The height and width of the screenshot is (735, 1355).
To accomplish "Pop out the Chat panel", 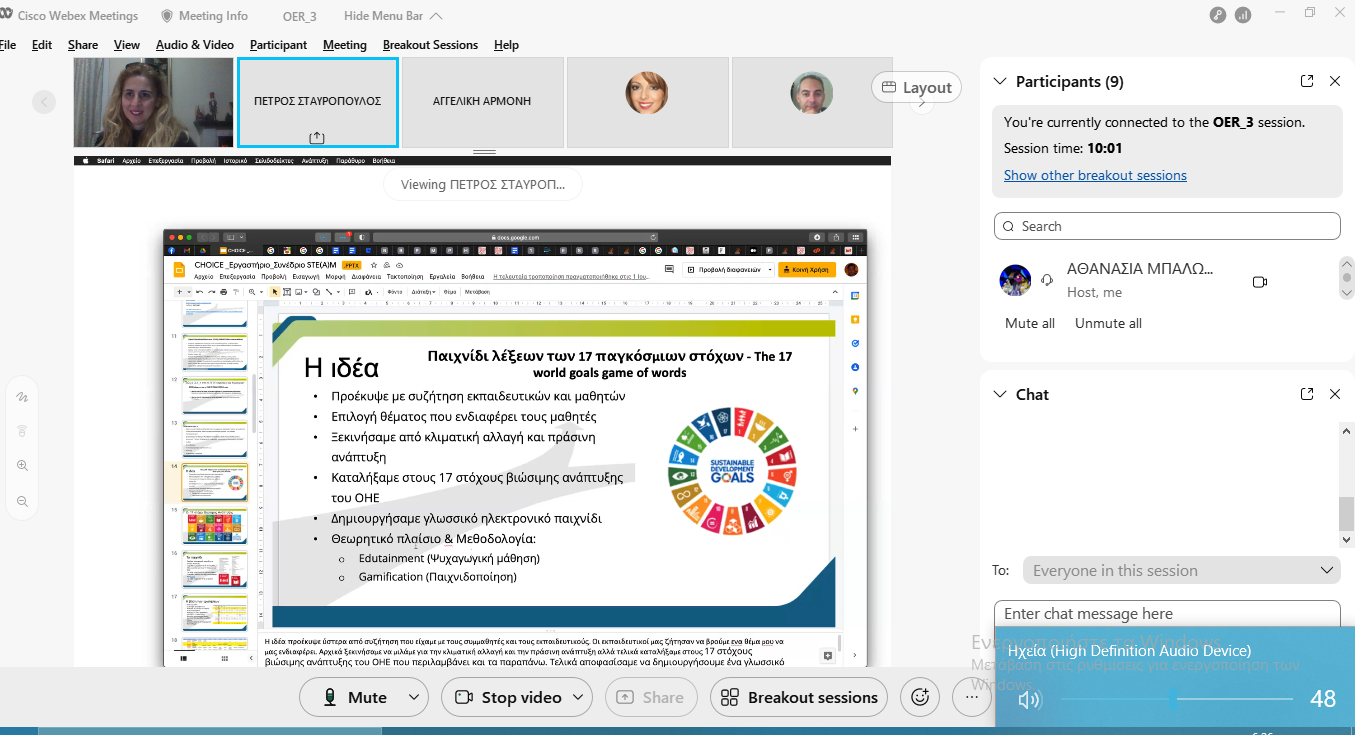I will tap(1306, 395).
